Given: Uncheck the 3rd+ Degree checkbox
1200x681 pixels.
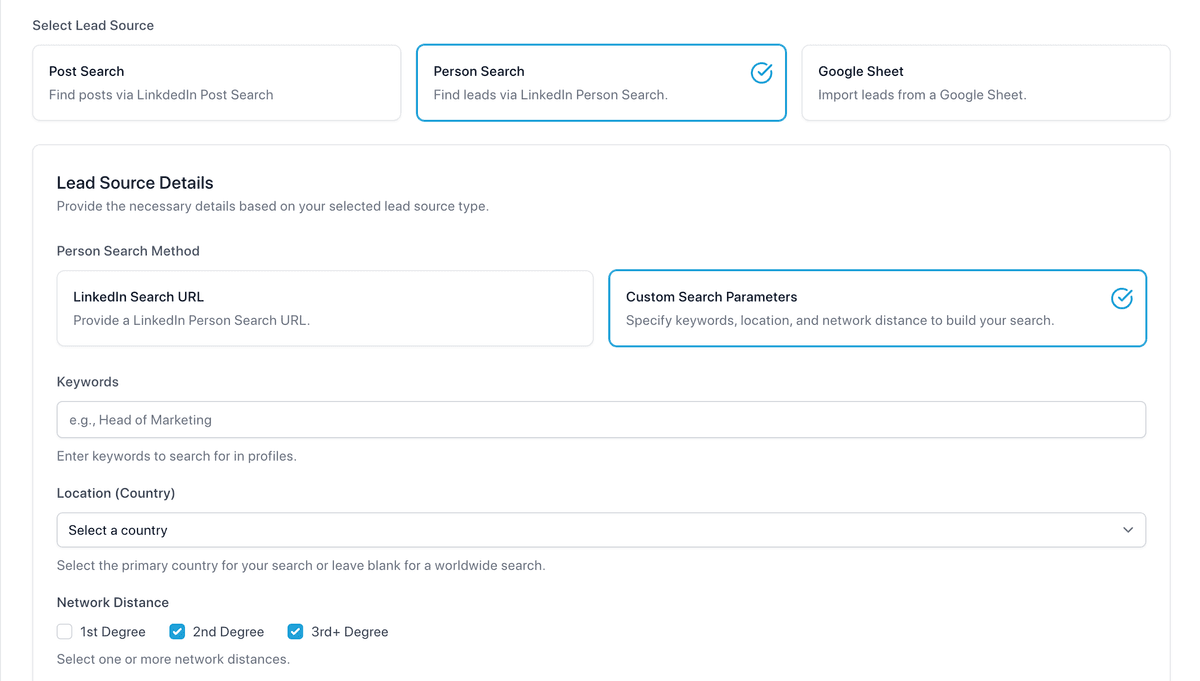Looking at the screenshot, I should [295, 631].
